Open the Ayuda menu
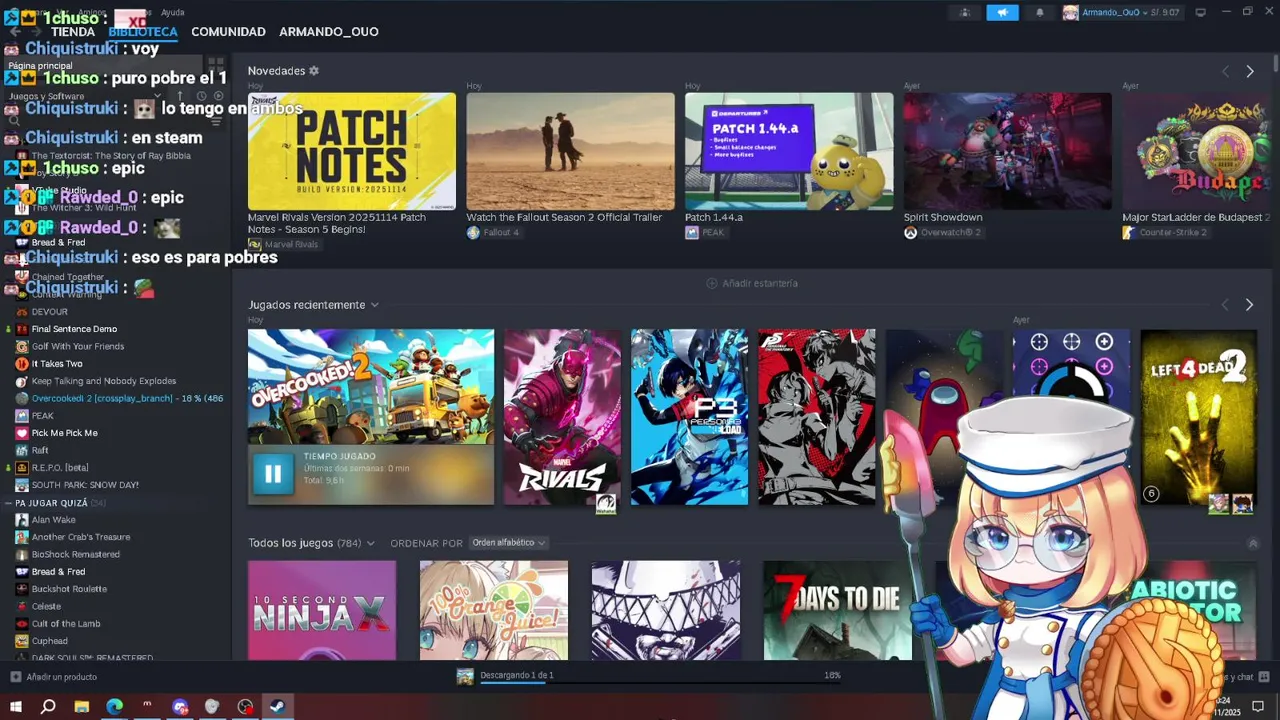1280x720 pixels. [x=173, y=12]
